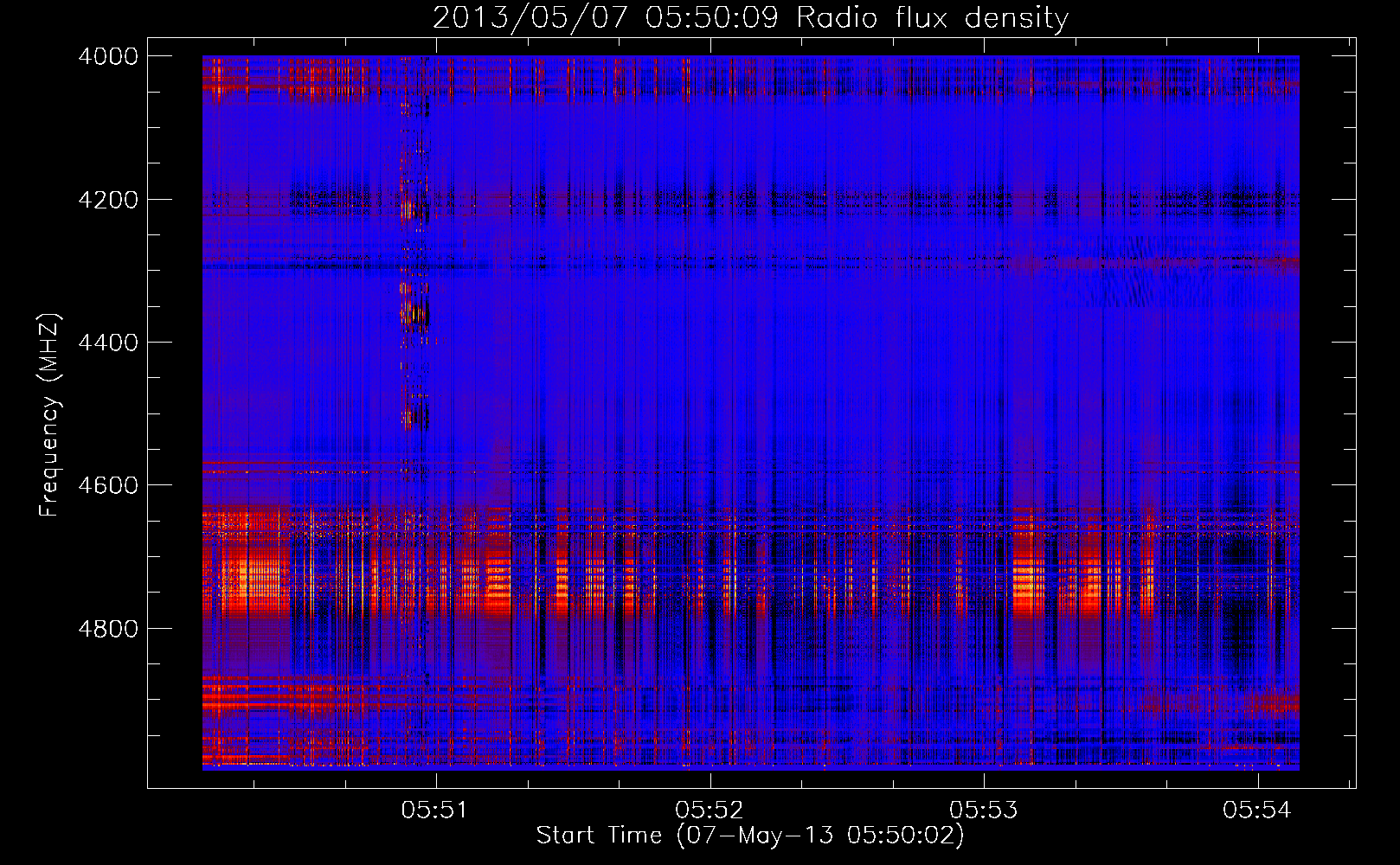The width and height of the screenshot is (1400, 865).
Task: Click the 05:51 time tick label
Action: click(434, 810)
